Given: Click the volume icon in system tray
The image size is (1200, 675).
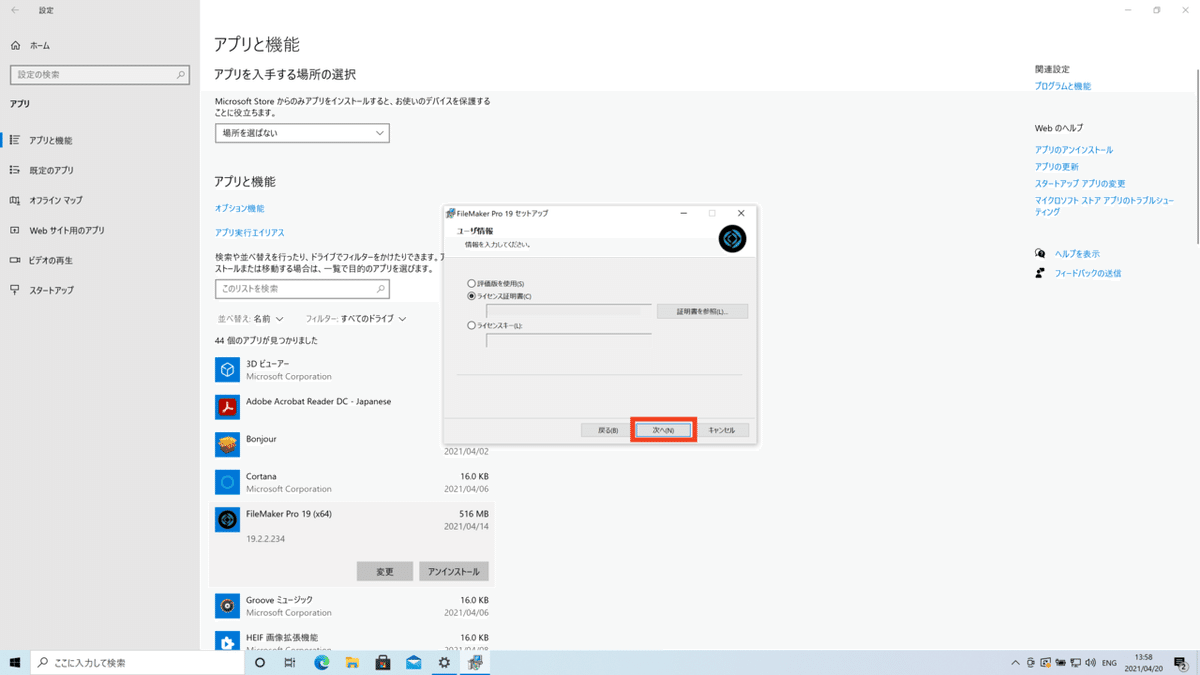Looking at the screenshot, I should click(1089, 662).
